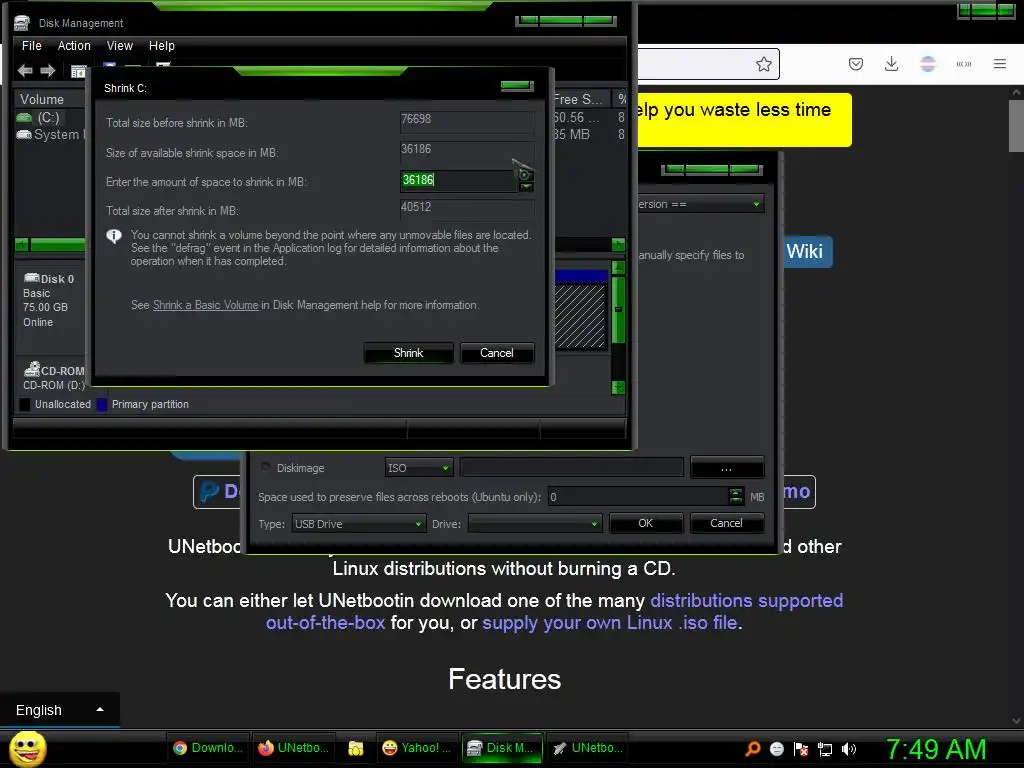Click the disk image file path field

(571, 468)
